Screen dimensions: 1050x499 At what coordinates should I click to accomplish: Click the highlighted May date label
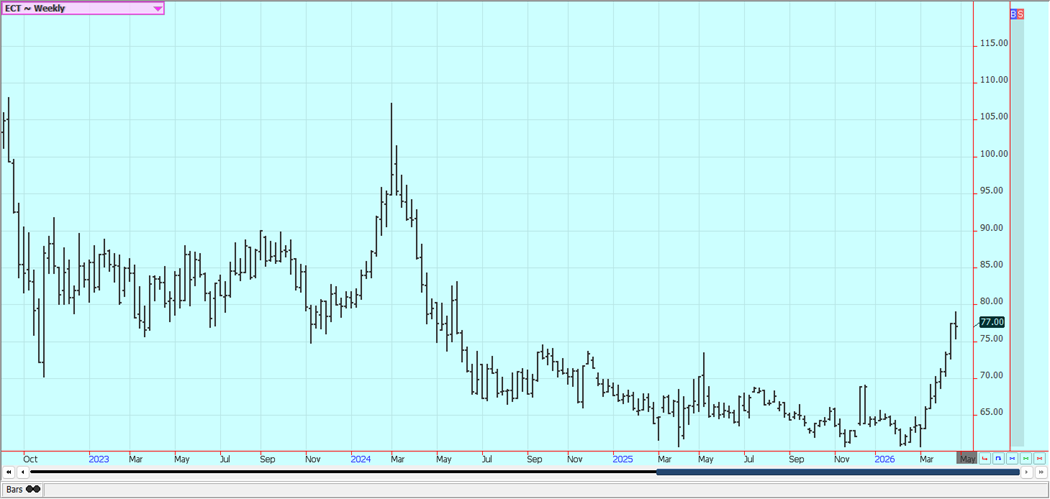pyautogui.click(x=967, y=459)
